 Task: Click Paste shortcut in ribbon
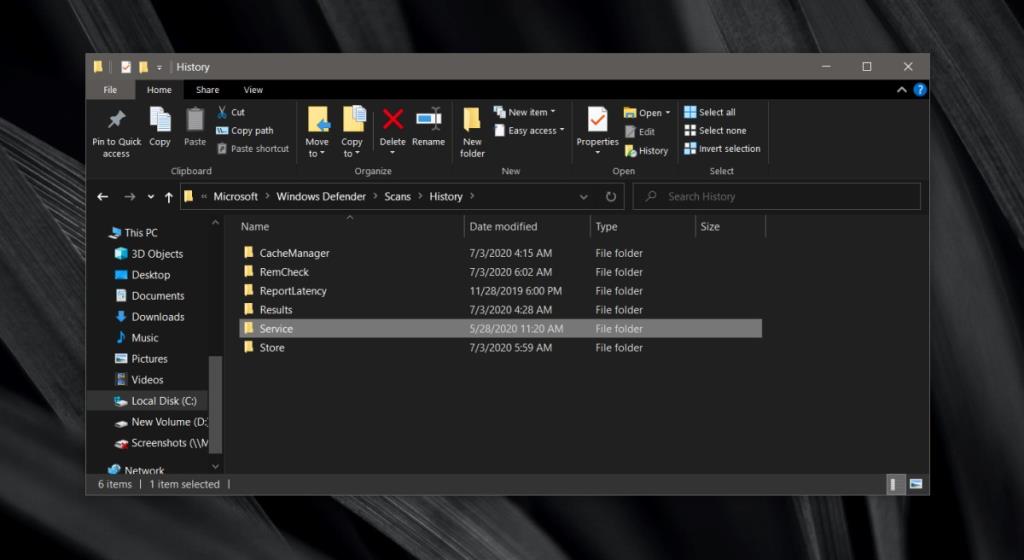coord(253,149)
